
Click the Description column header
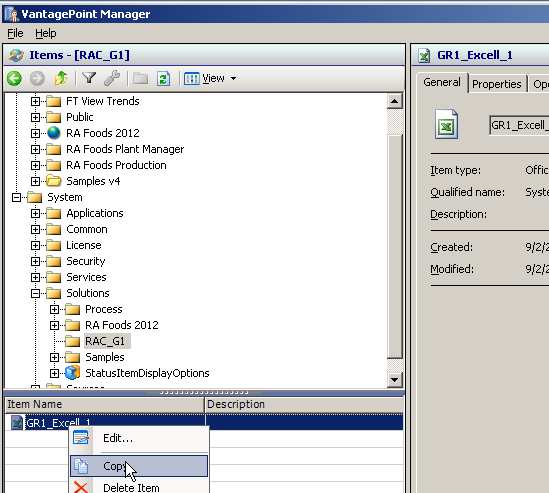pos(304,404)
